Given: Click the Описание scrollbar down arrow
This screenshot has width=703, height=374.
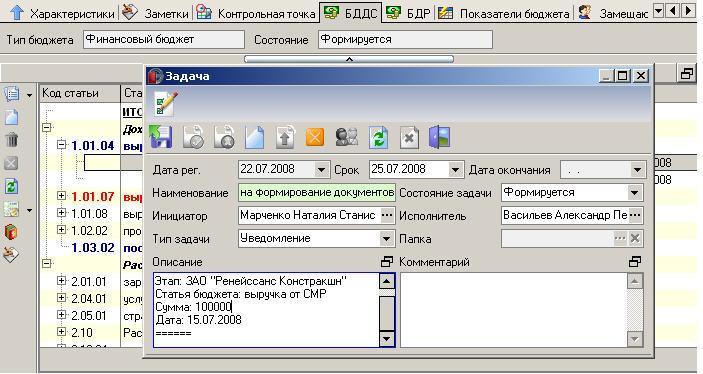Looking at the screenshot, I should (x=386, y=339).
